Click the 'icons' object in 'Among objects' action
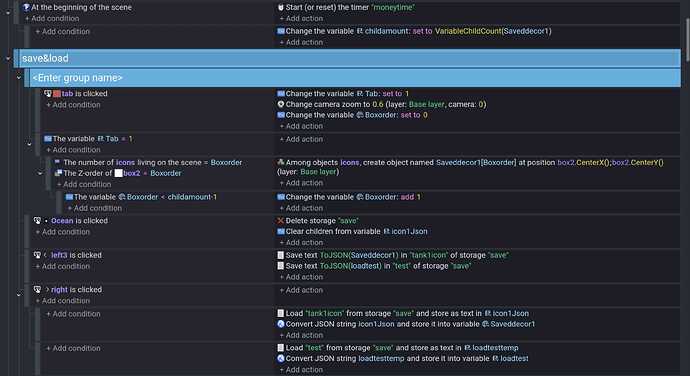This screenshot has width=690, height=376. [349, 162]
